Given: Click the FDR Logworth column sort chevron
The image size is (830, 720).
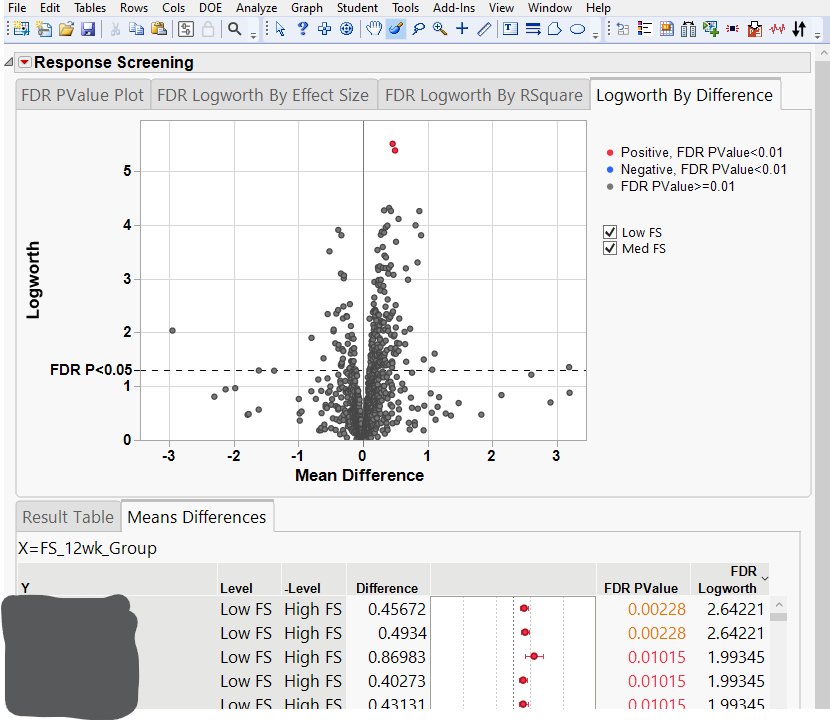Looking at the screenshot, I should coord(765,580).
